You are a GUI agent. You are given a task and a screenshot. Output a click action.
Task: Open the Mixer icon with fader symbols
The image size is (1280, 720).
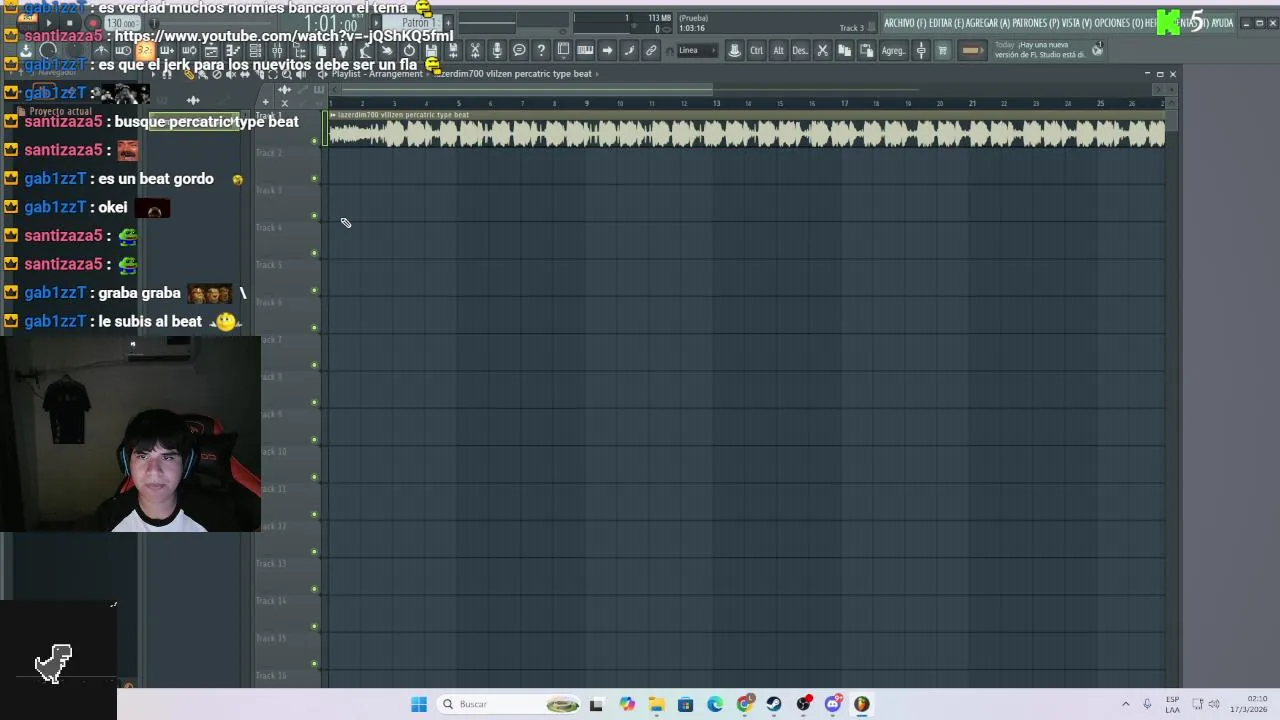point(276,50)
